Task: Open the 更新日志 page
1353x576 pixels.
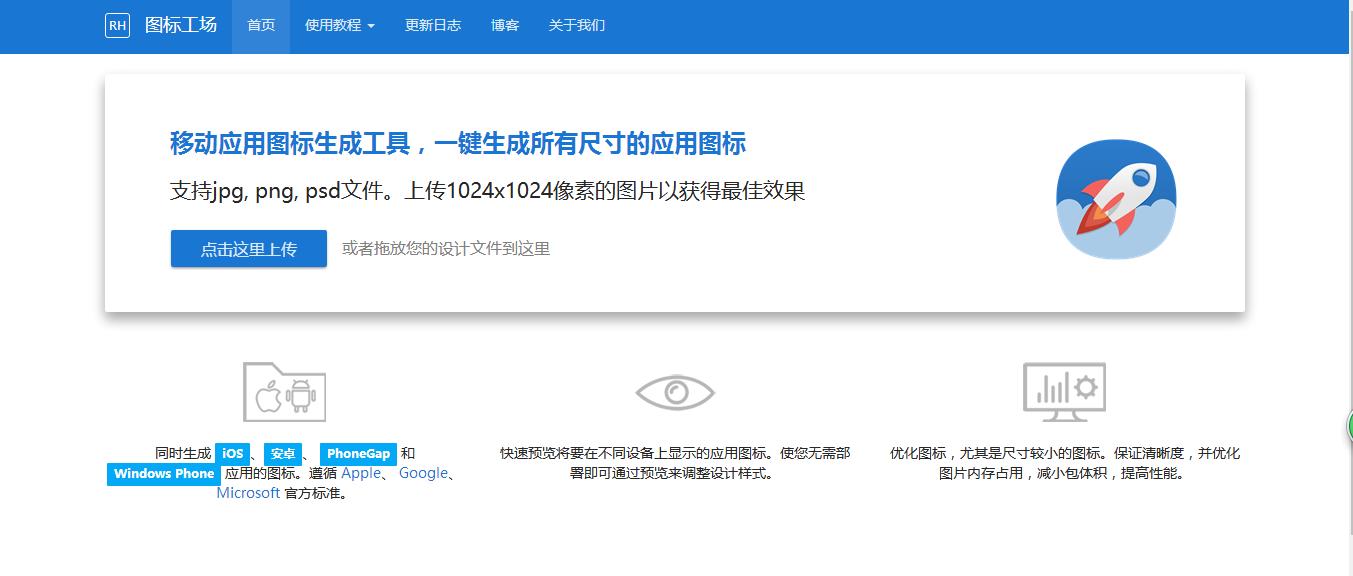Action: [433, 25]
